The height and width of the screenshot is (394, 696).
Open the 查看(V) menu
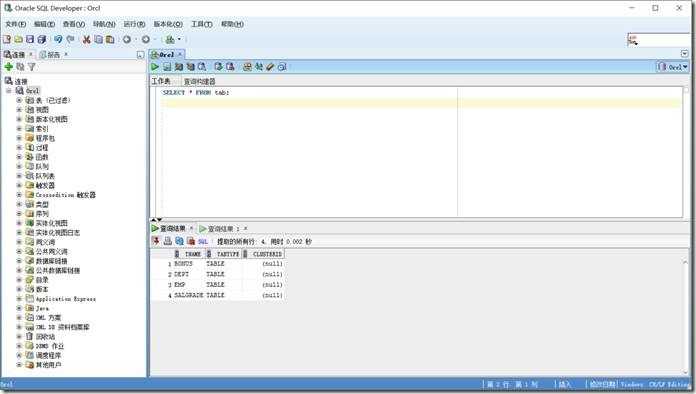pos(74,24)
